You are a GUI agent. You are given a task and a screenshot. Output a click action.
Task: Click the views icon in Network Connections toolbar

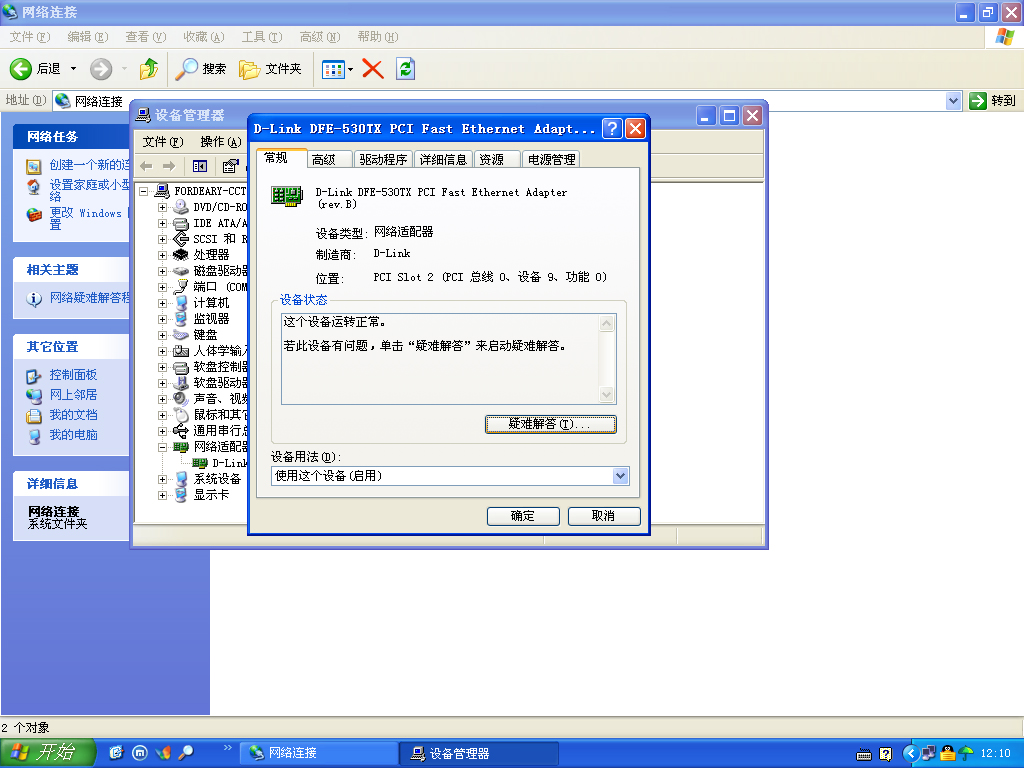[x=334, y=69]
